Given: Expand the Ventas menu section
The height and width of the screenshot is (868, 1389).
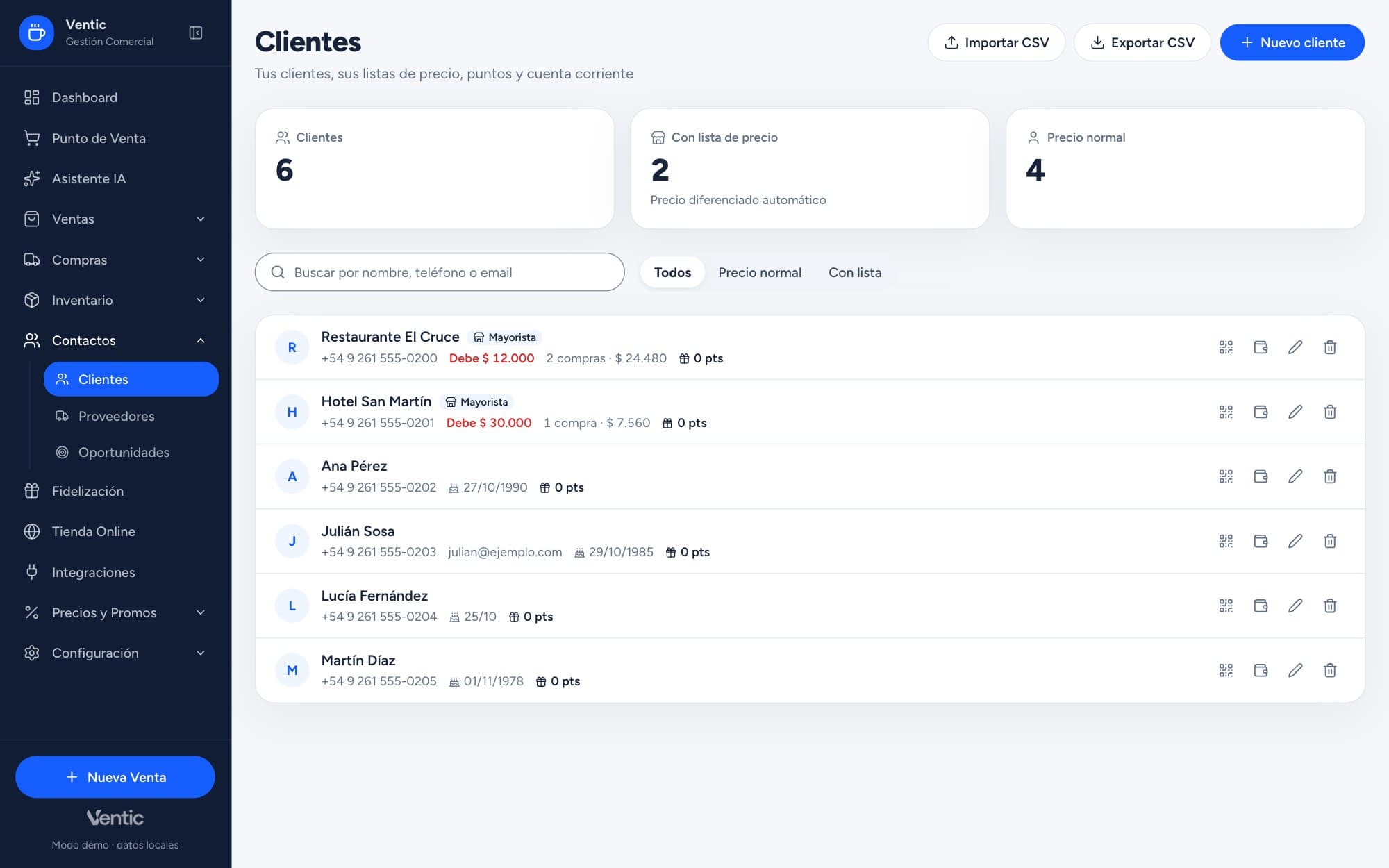Looking at the screenshot, I should click(x=115, y=219).
